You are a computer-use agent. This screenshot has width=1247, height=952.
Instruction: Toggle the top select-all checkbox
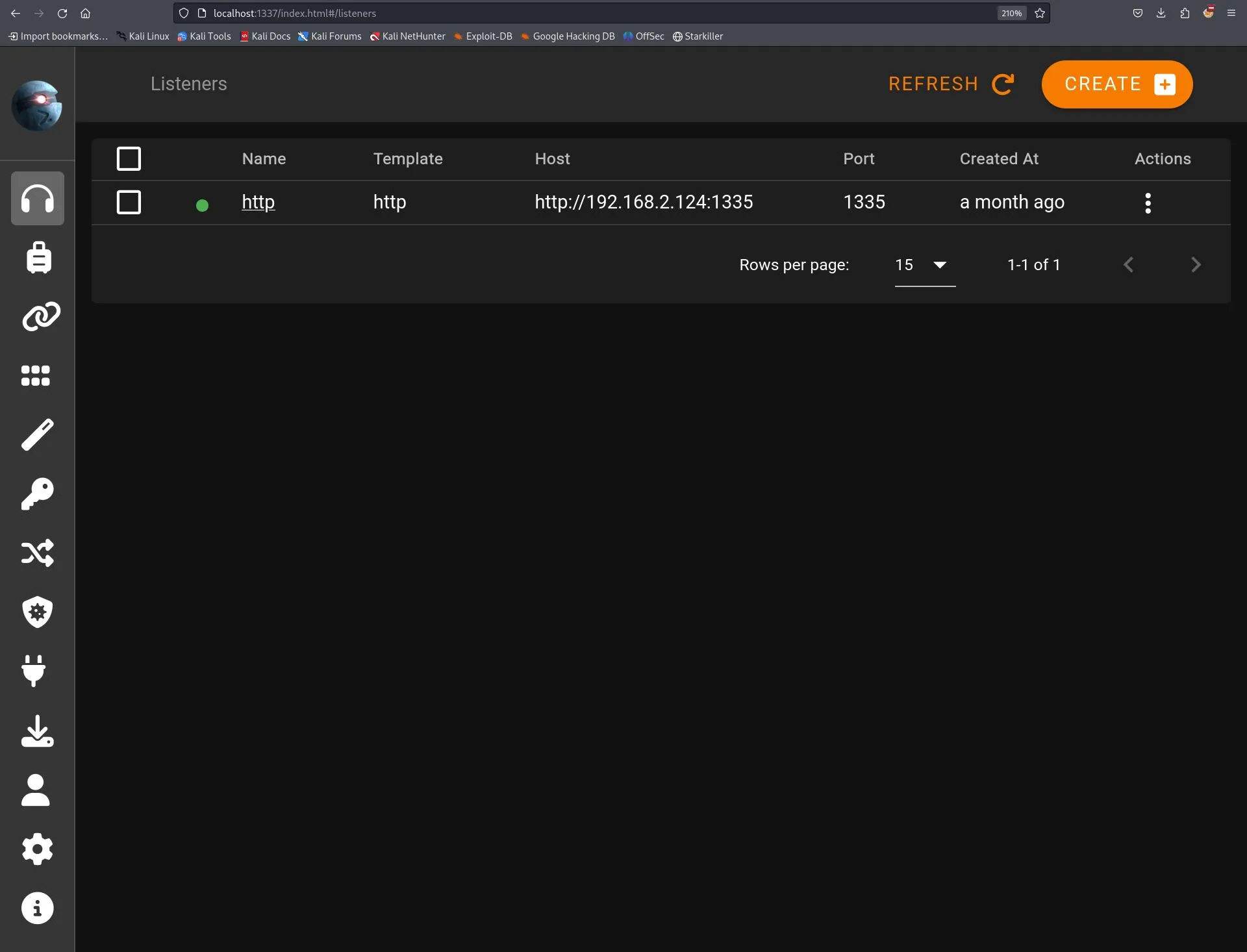(x=128, y=158)
